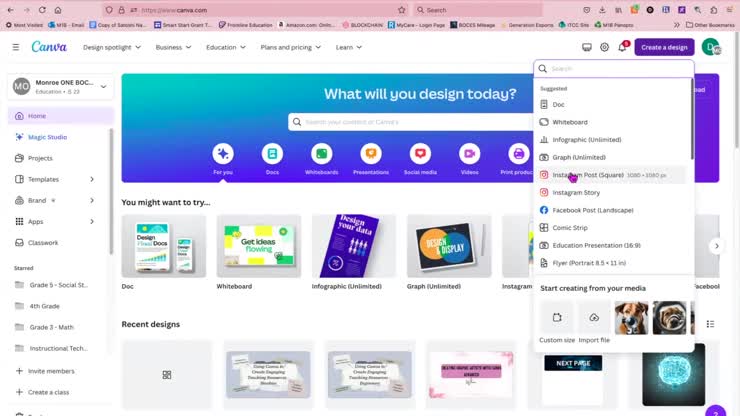Switch recent designs to list view
Image resolution: width=740 pixels, height=416 pixels.
tap(710, 324)
